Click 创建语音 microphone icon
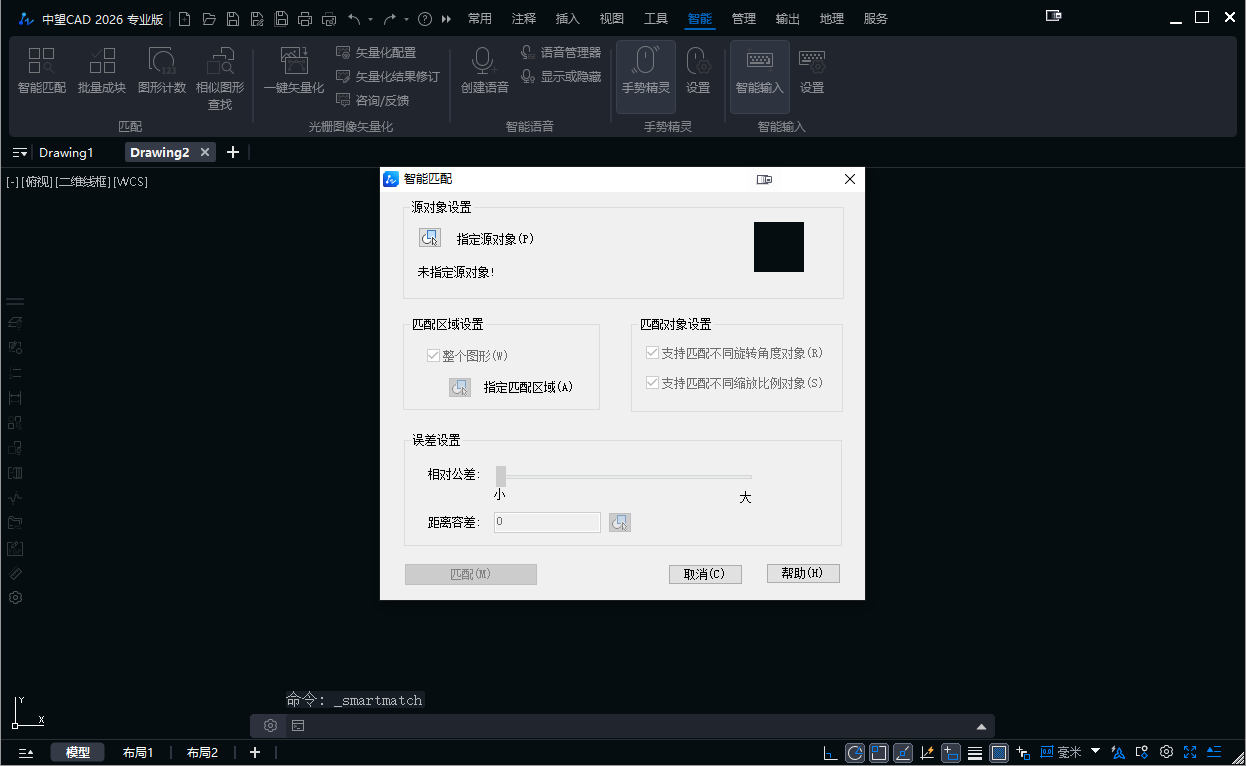Viewport: 1246px width, 766px height. (x=484, y=71)
